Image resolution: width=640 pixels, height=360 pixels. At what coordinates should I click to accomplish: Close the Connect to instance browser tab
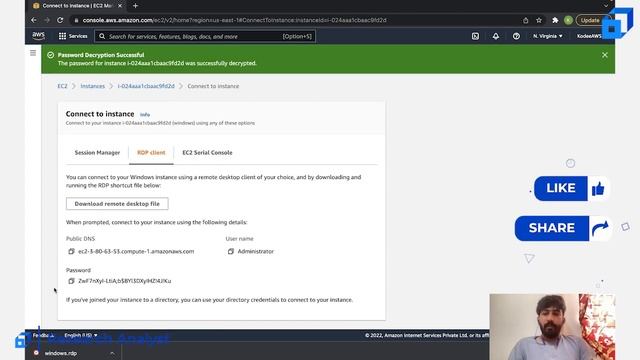click(120, 6)
